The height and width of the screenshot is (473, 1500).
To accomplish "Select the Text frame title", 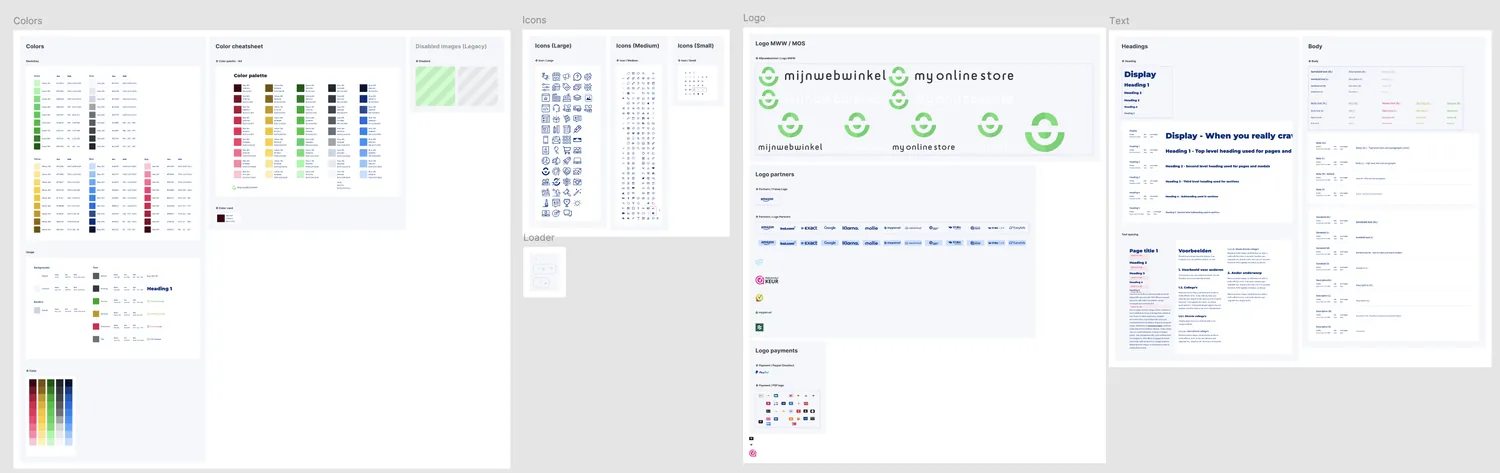I will [x=1119, y=21].
